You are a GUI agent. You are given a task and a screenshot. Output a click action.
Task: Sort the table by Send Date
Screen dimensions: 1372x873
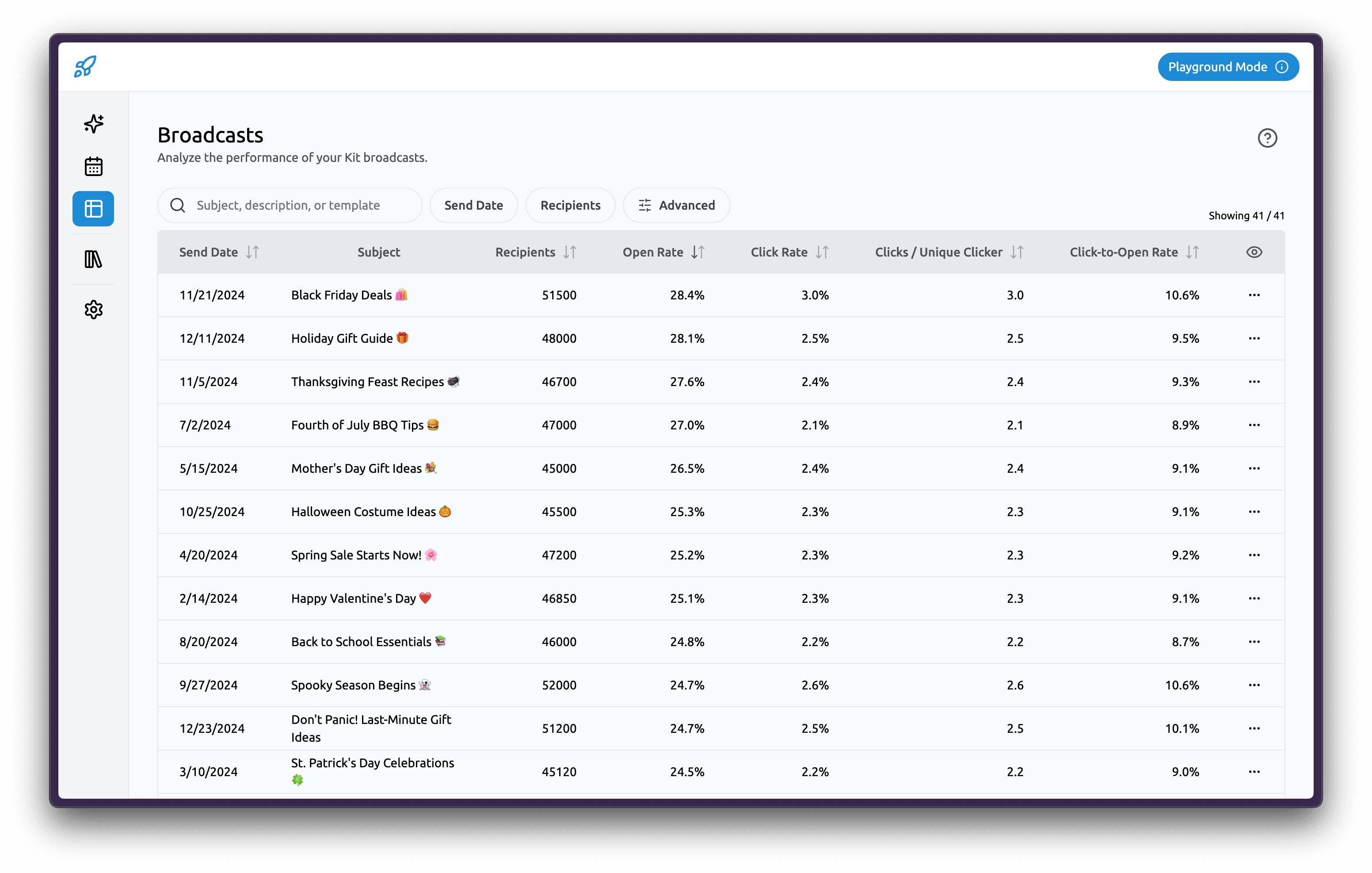(253, 252)
